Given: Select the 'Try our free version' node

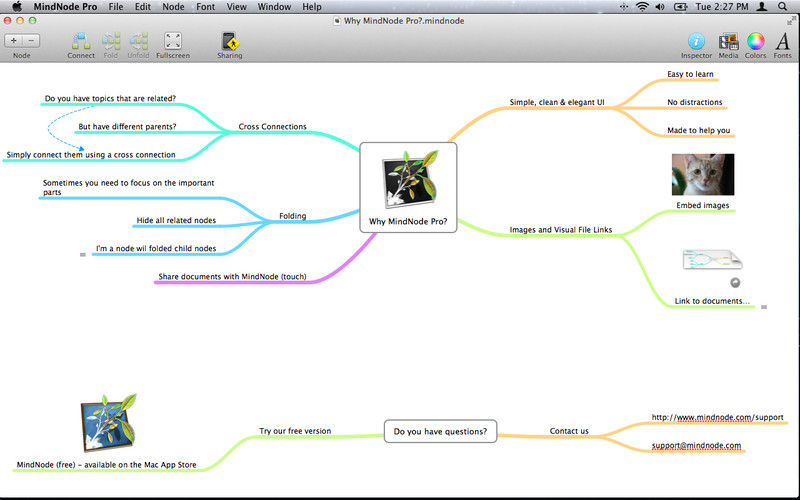Looking at the screenshot, I should coord(295,431).
